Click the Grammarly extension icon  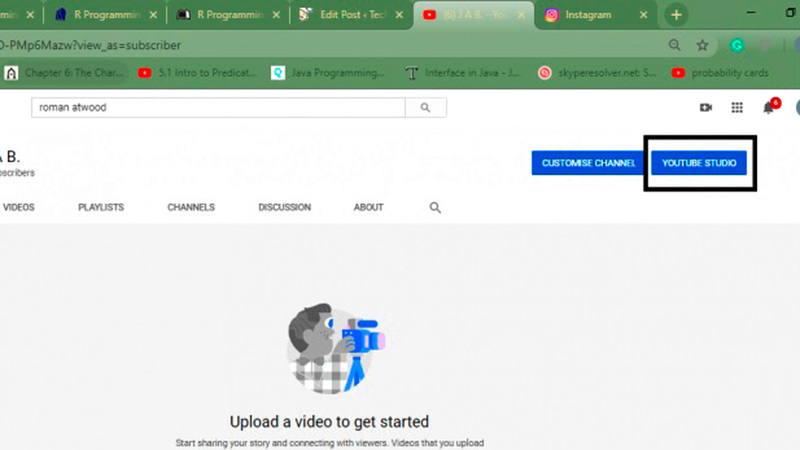coord(737,45)
